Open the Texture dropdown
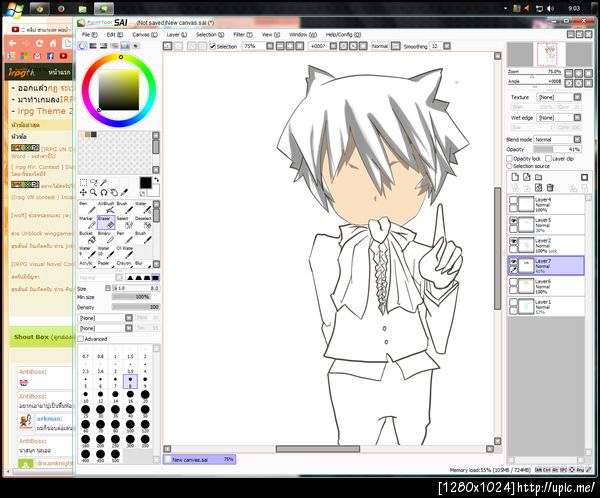The height and width of the screenshot is (498, 600). pos(577,97)
